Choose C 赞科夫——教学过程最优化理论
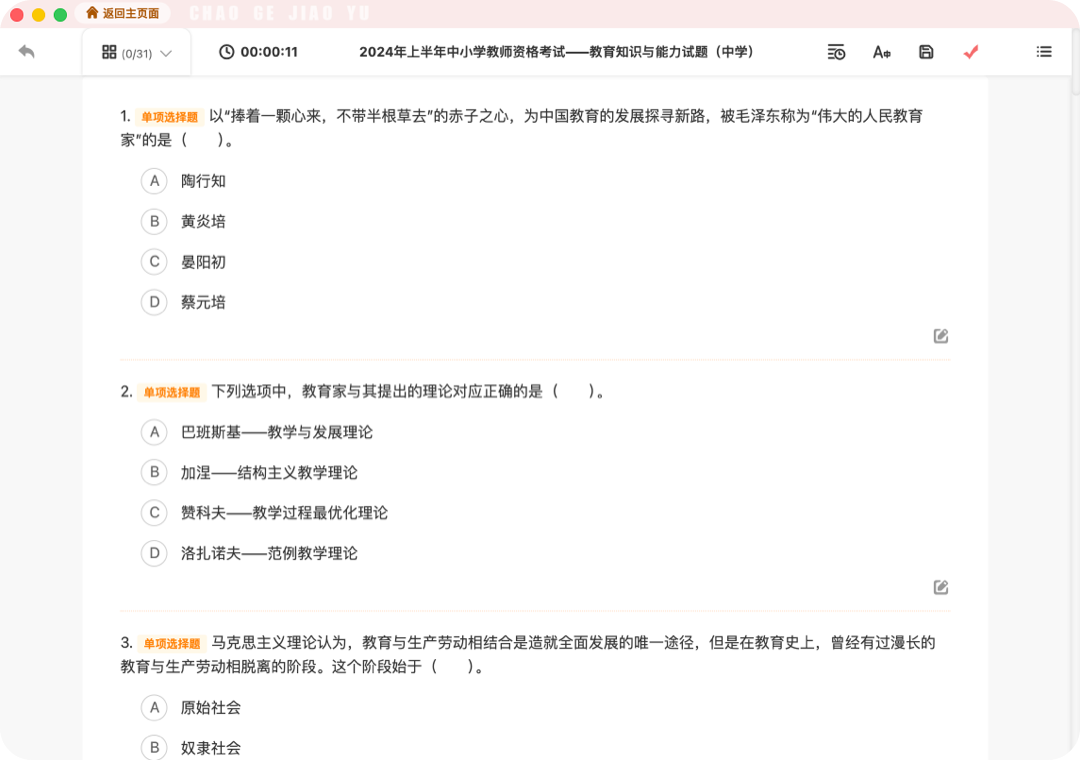 154,513
